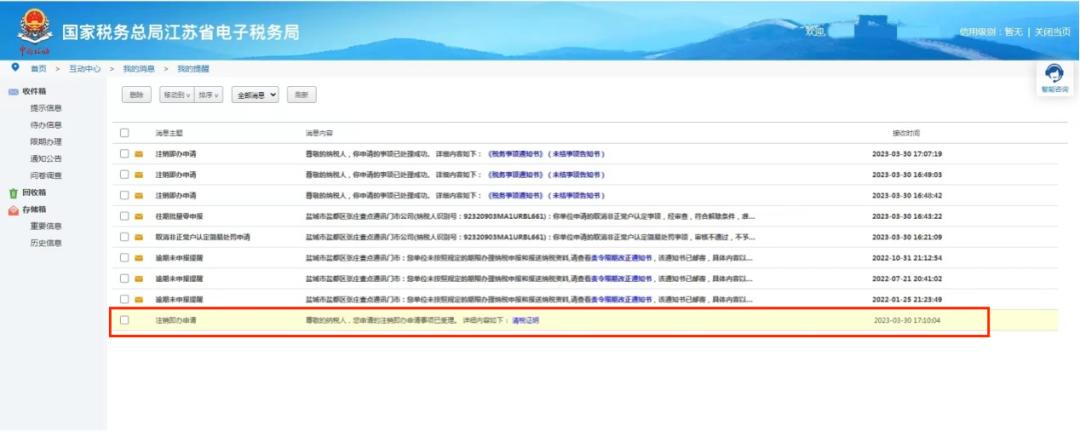
Task: Open 通知公告 in the sidebar
Action: [x=45, y=159]
